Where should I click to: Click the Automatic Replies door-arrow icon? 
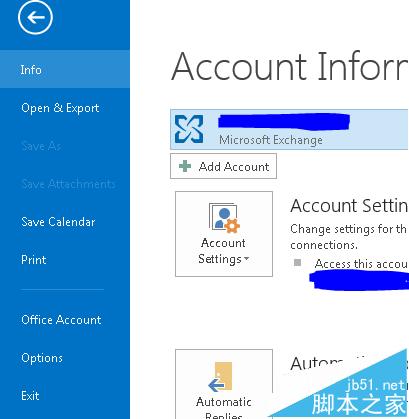pos(220,377)
